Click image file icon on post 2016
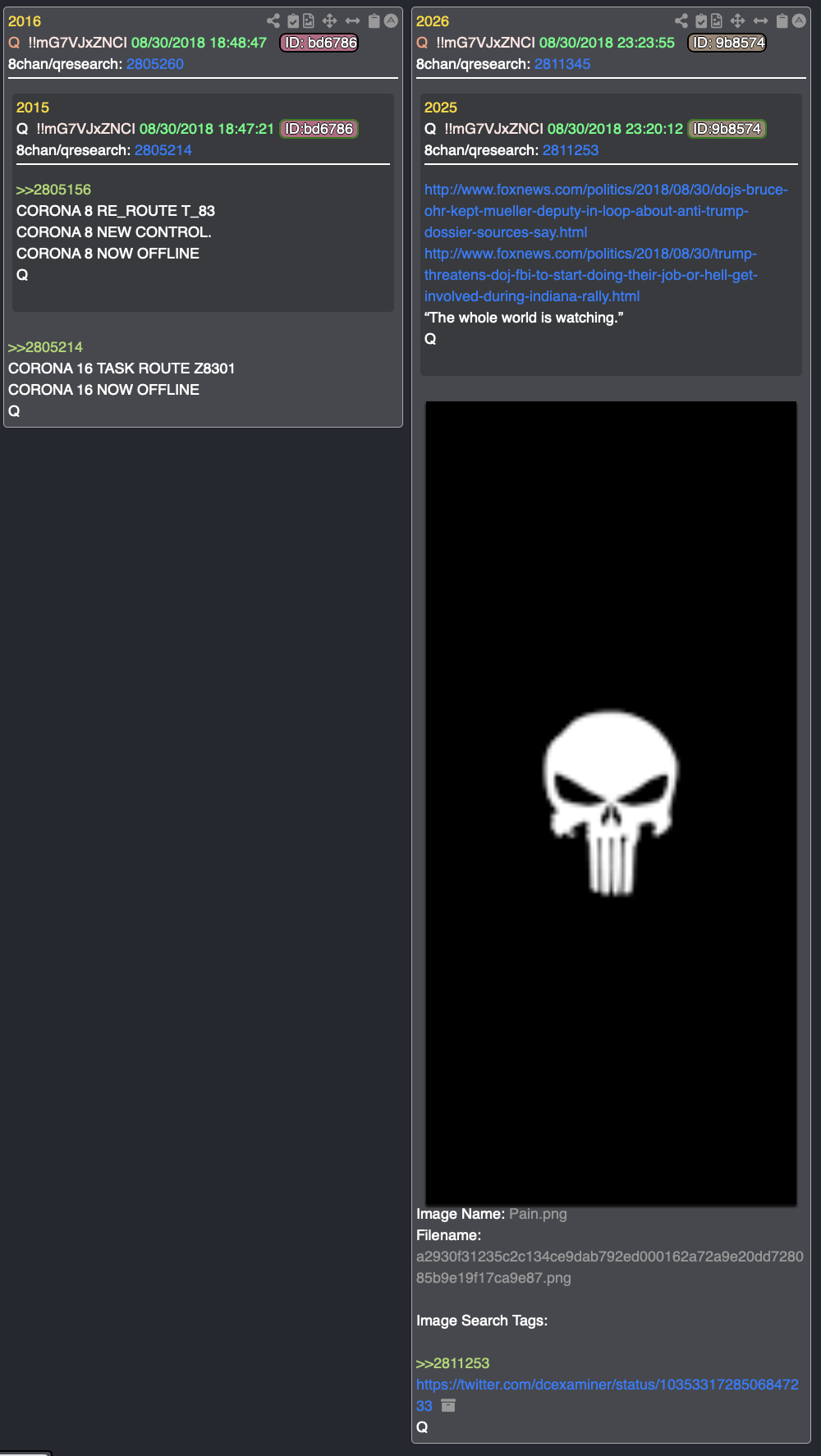 (309, 21)
